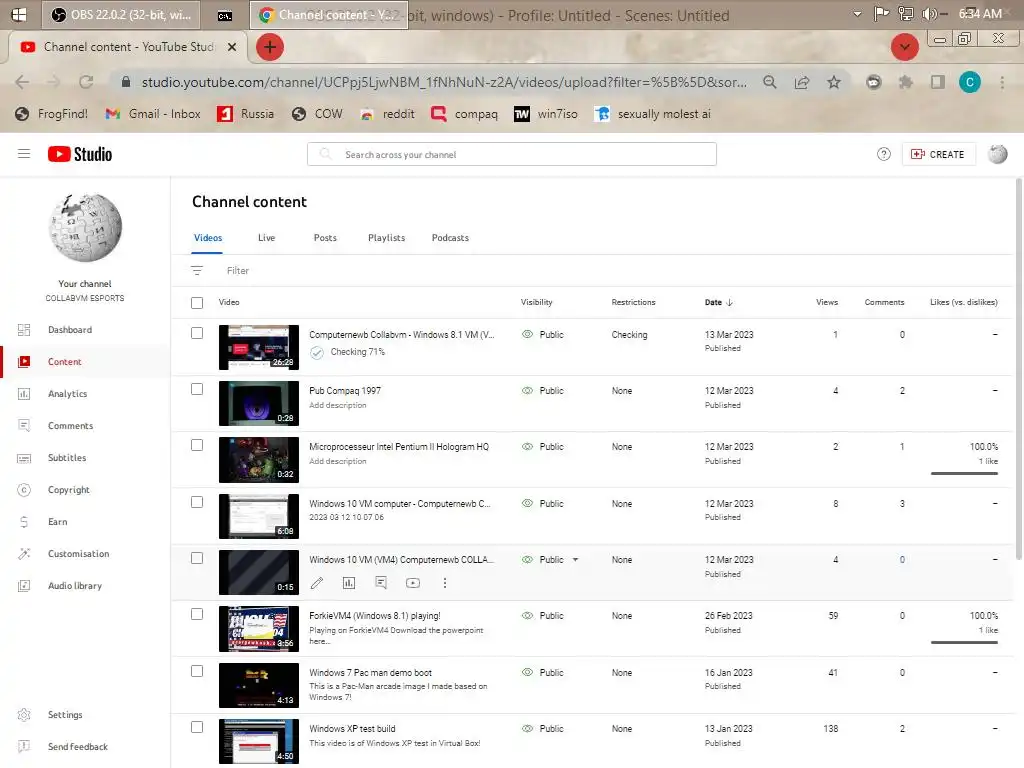Open Subtitles in the sidebar
Image resolution: width=1024 pixels, height=768 pixels.
pos(85,458)
